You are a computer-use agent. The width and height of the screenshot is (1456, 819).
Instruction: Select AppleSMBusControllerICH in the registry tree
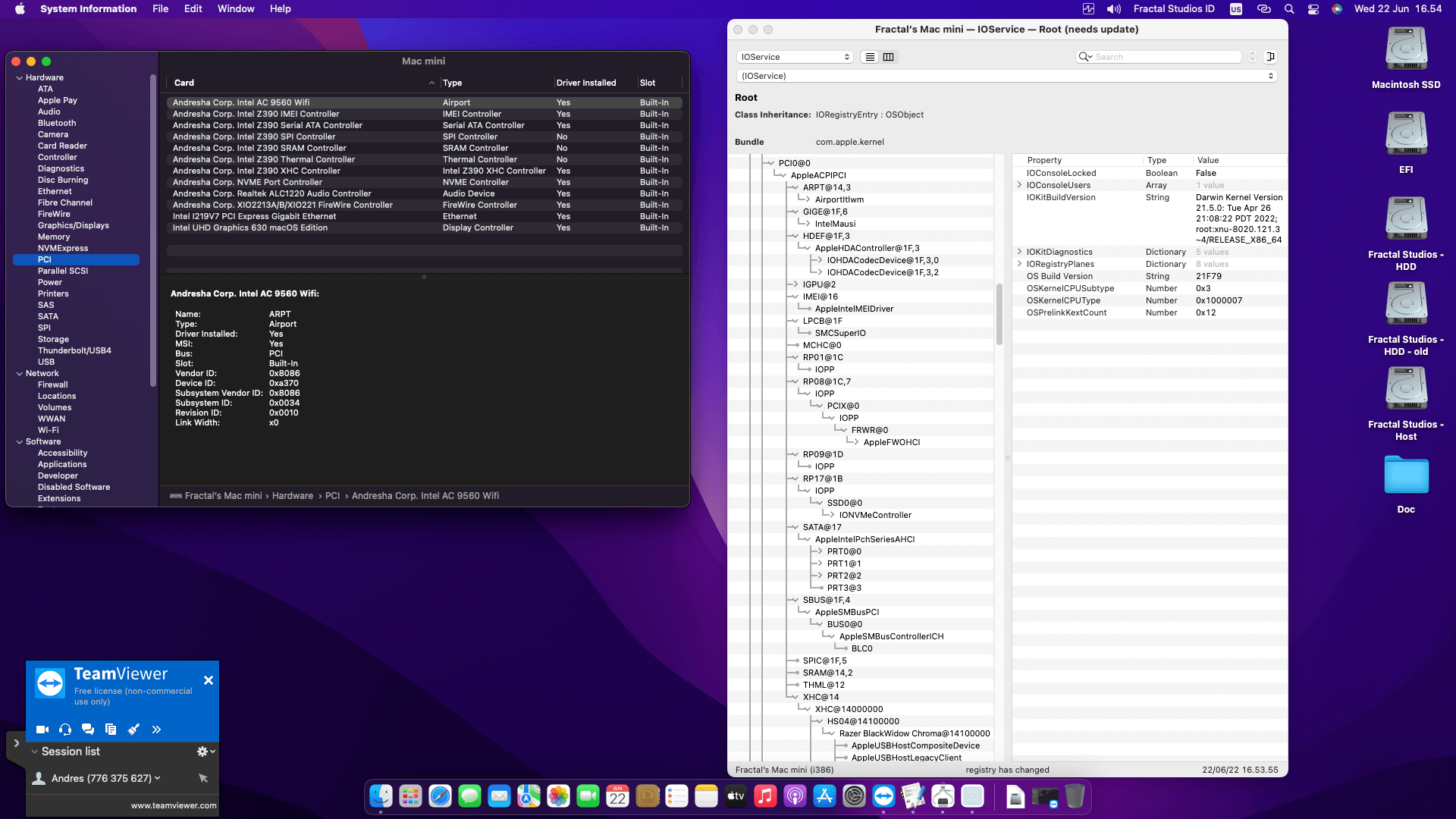(x=891, y=636)
